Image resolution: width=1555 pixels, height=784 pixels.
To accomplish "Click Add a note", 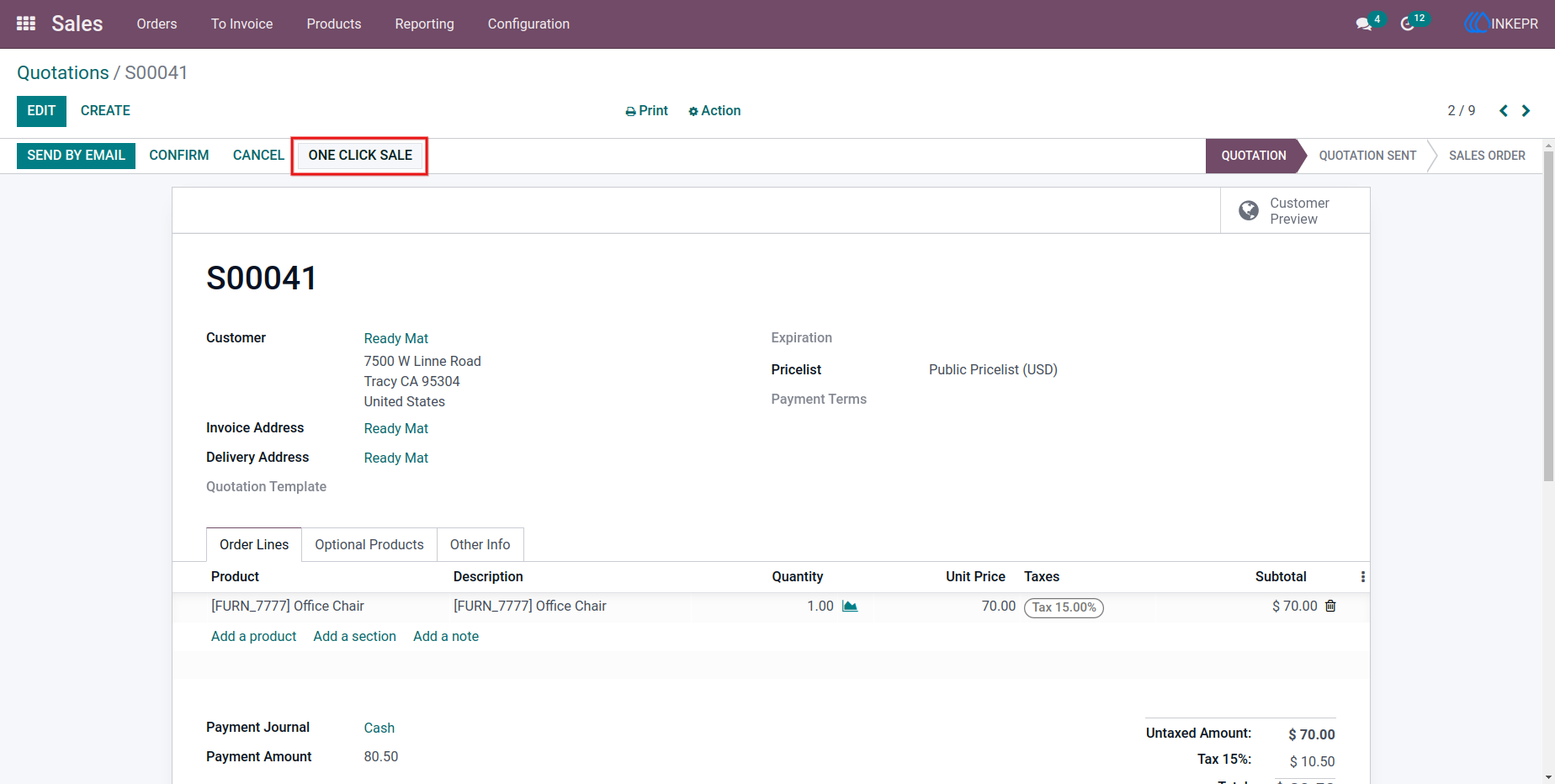I will [x=446, y=637].
